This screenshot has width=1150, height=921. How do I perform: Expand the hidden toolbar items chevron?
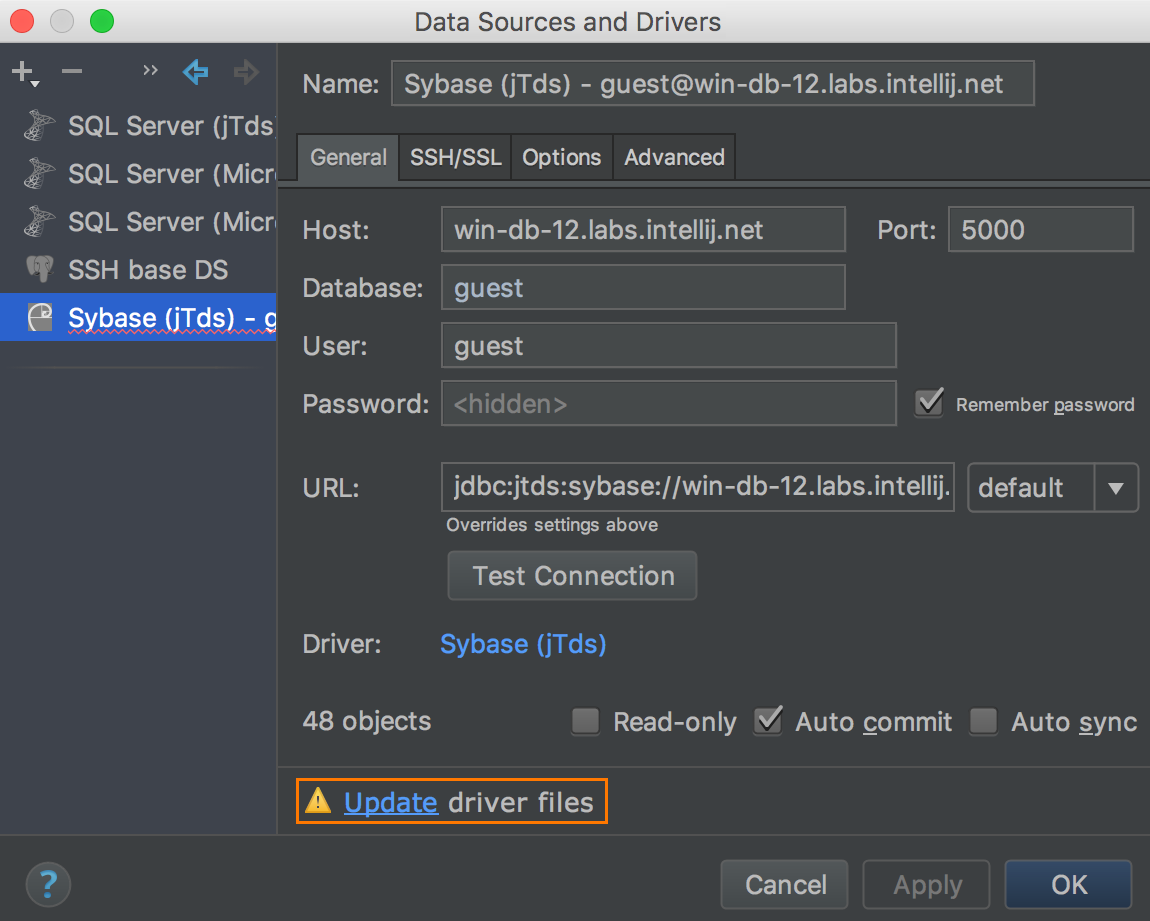tap(150, 70)
